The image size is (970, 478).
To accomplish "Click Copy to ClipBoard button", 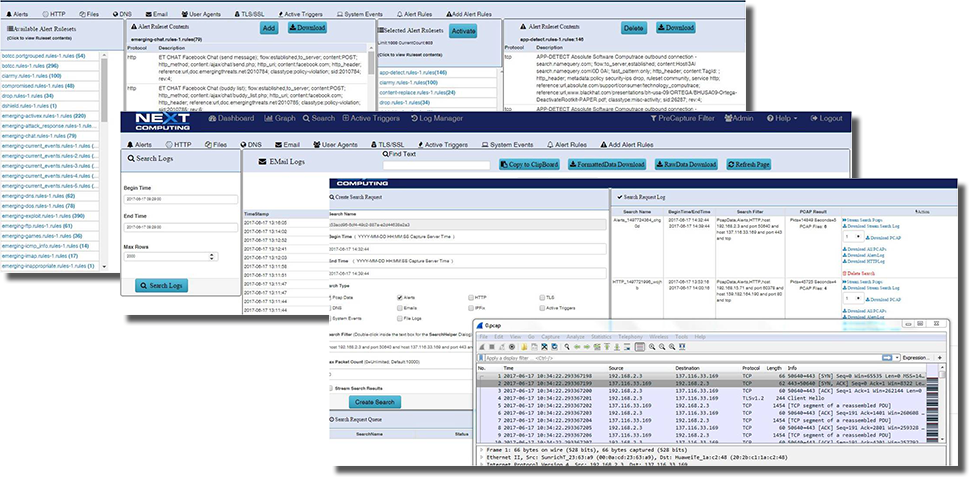I will 529,164.
